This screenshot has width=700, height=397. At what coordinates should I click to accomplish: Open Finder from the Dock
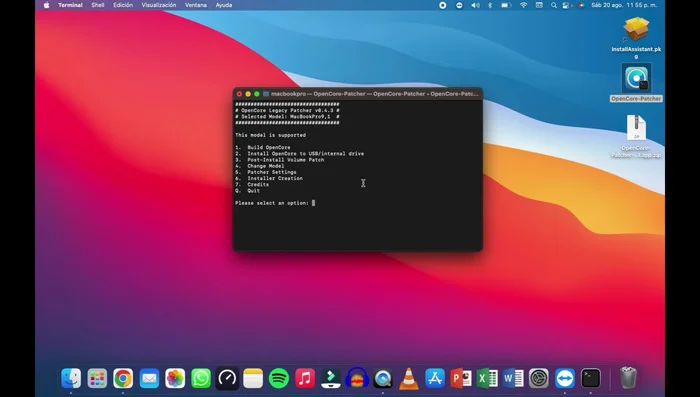[71, 378]
